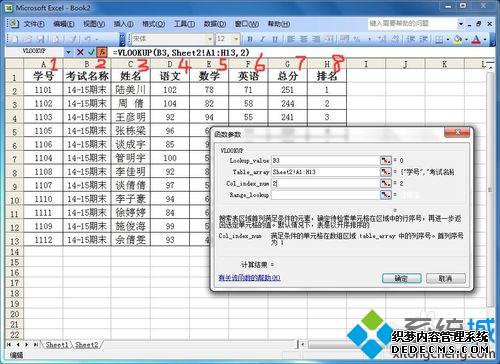Open the Fill Color dropdown arrow
This screenshot has width=500, height=364.
(x=466, y=39)
